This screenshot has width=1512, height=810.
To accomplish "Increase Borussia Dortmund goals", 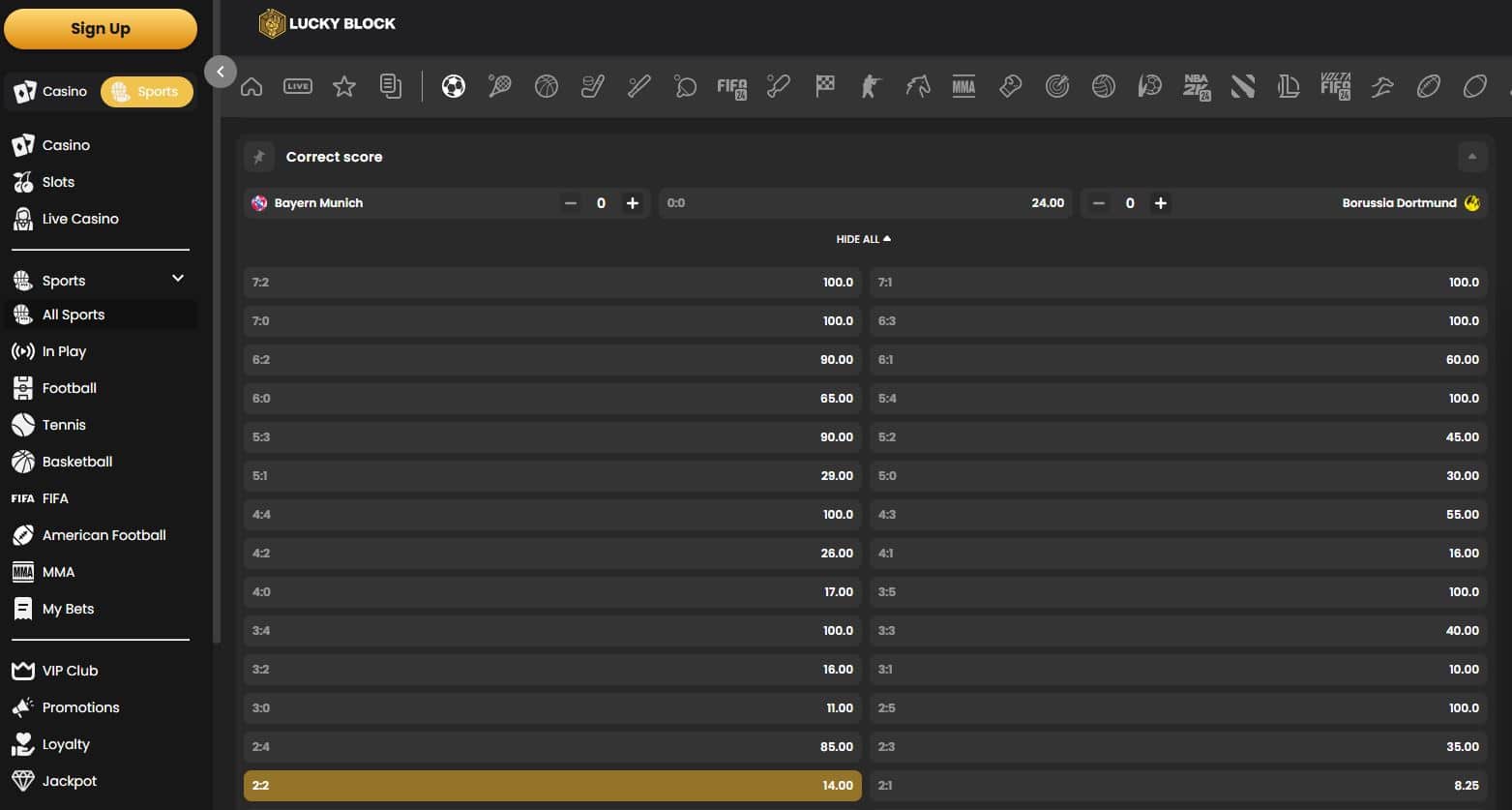I will click(x=1161, y=203).
